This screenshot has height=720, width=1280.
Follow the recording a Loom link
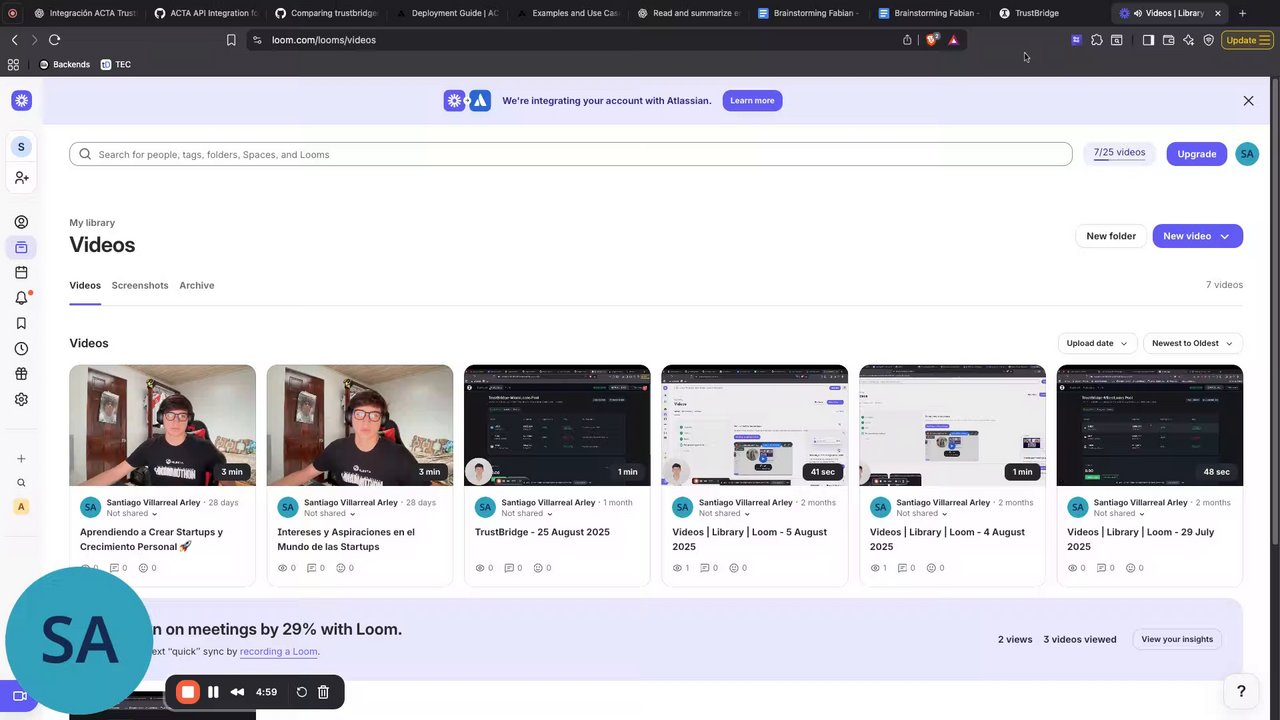coord(279,651)
